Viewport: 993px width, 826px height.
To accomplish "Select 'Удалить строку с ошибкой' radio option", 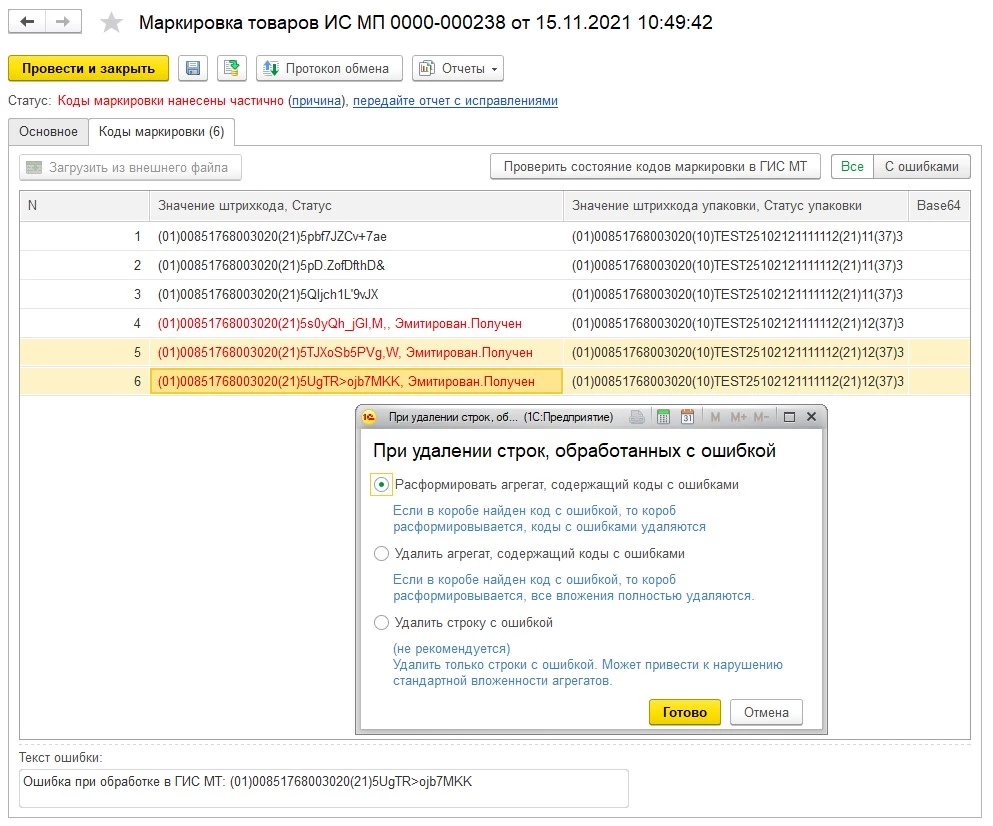I will point(381,623).
